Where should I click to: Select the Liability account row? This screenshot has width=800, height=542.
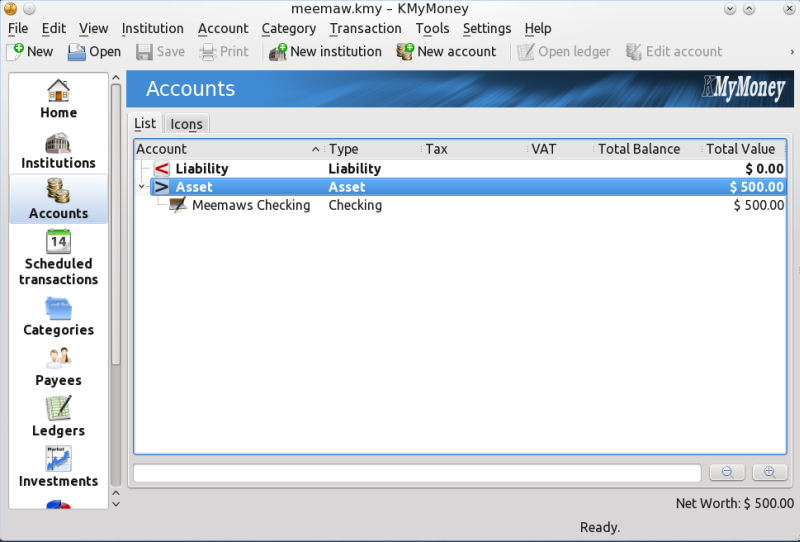pyautogui.click(x=459, y=168)
